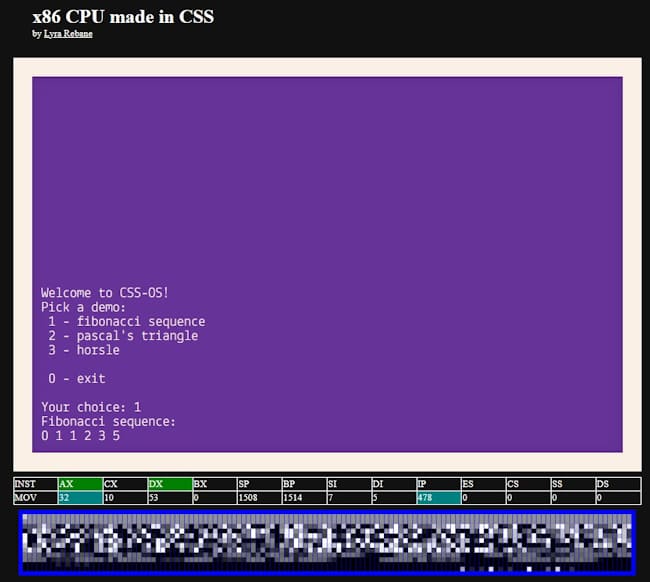Click the DI register header

click(x=394, y=484)
